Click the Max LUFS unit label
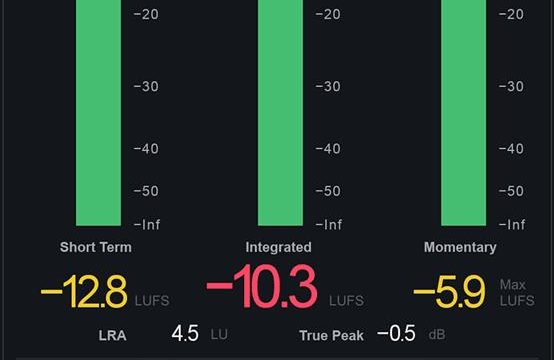 click(517, 293)
